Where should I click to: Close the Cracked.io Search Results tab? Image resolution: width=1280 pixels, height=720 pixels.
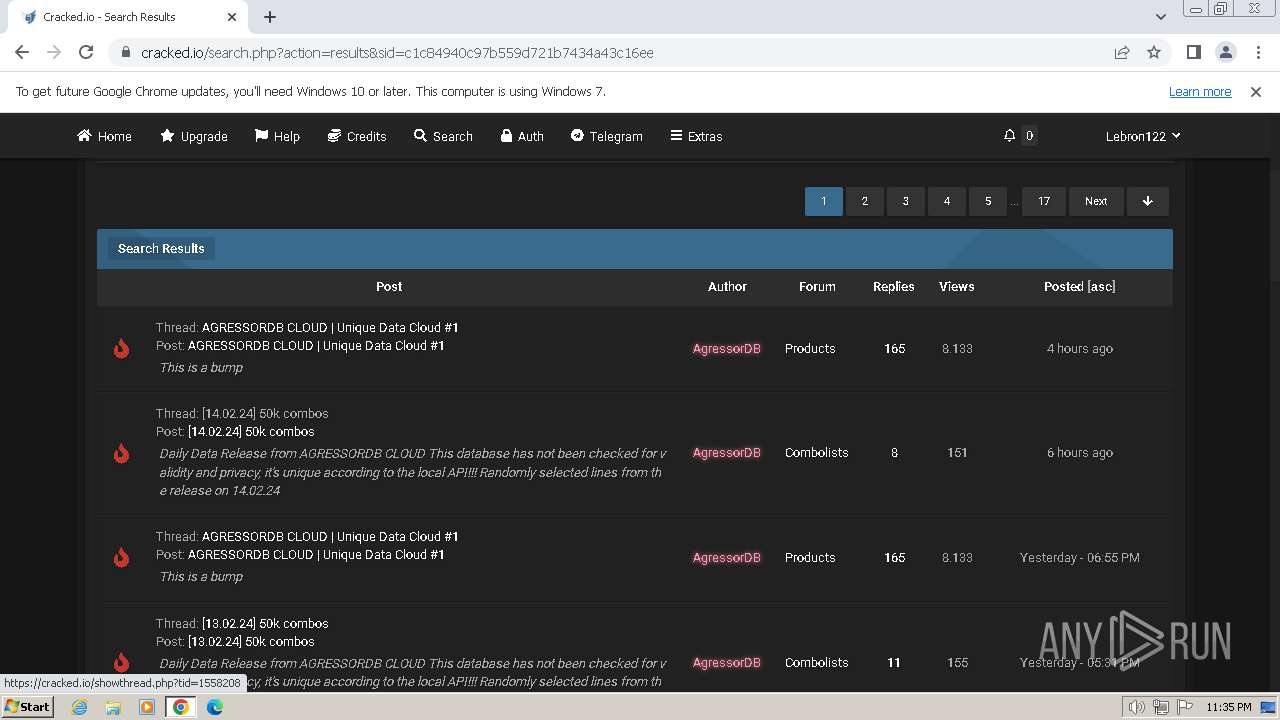coord(232,17)
